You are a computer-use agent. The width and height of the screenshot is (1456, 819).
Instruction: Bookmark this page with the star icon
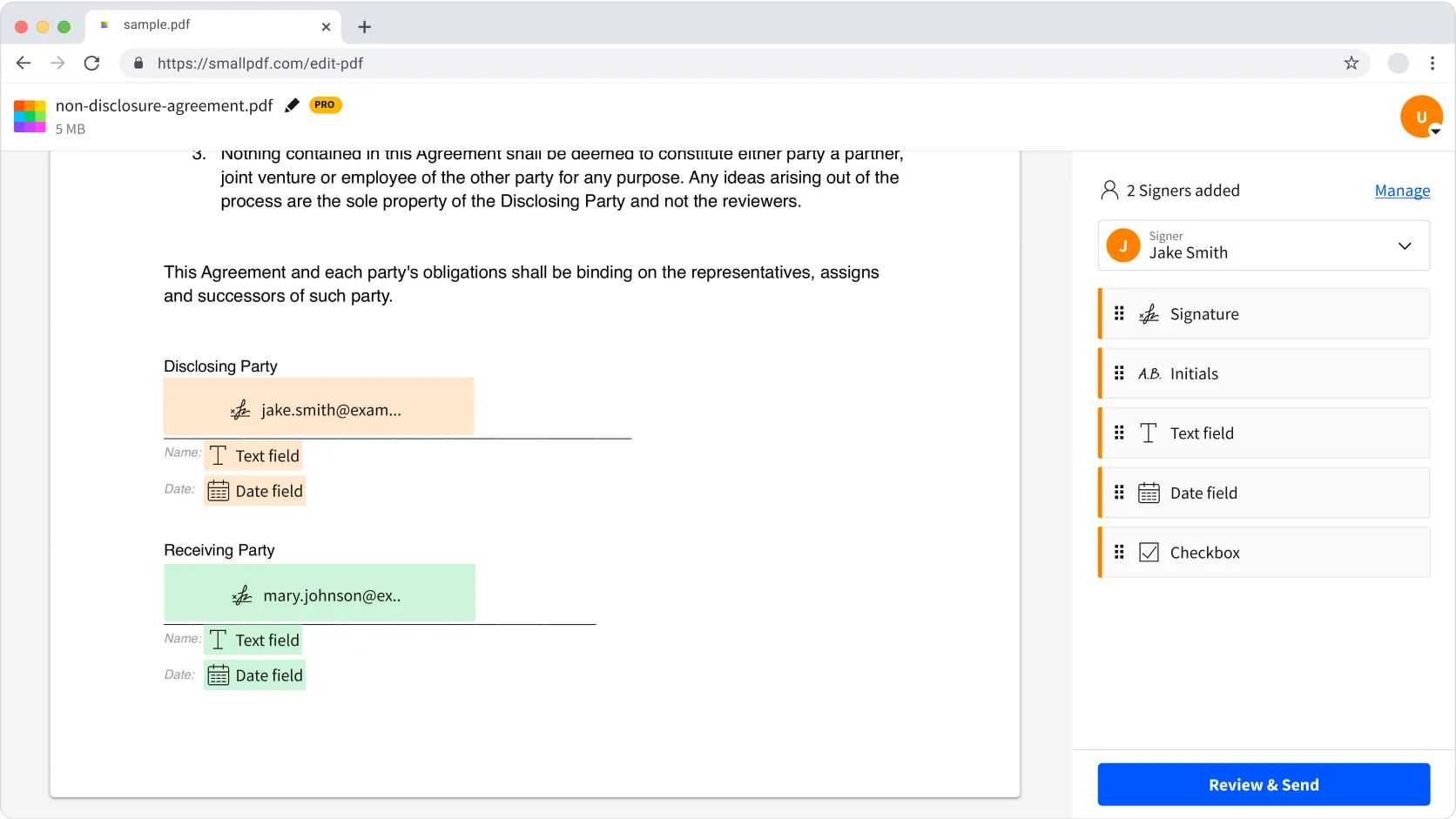1351,64
